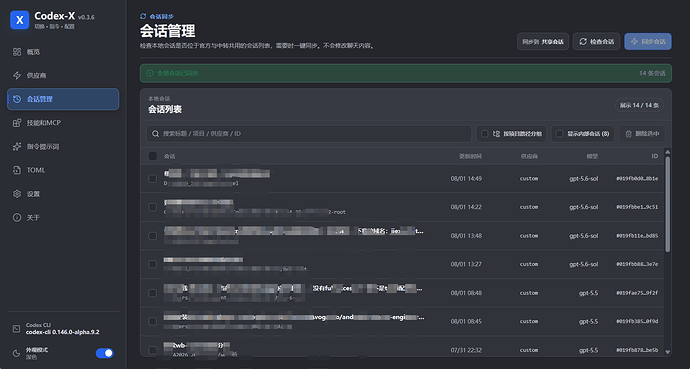690x369 pixels.
Task: Select the checkbox for the 08/01 14:49 session
Action: pyautogui.click(x=153, y=179)
